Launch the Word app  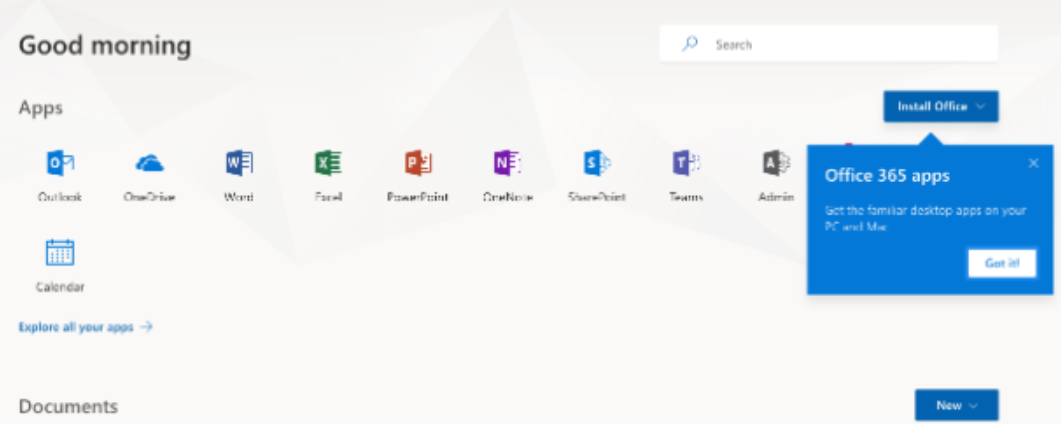[x=239, y=175]
